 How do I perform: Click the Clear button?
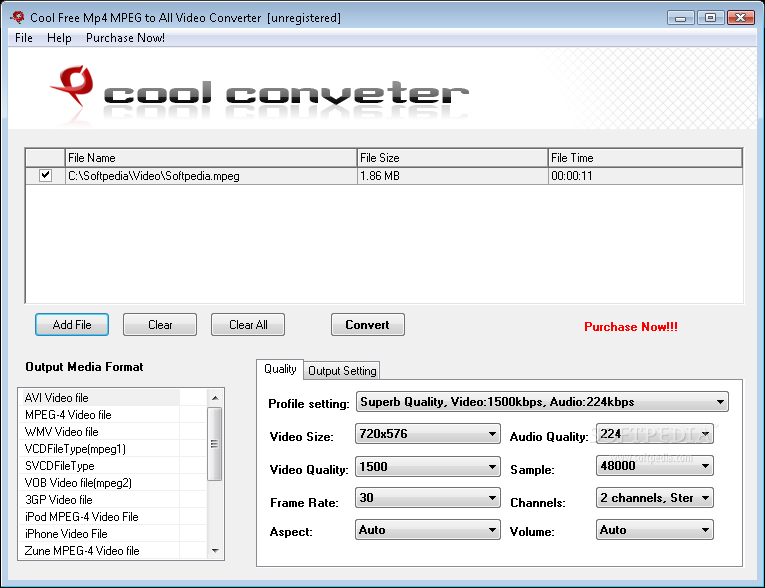(160, 324)
